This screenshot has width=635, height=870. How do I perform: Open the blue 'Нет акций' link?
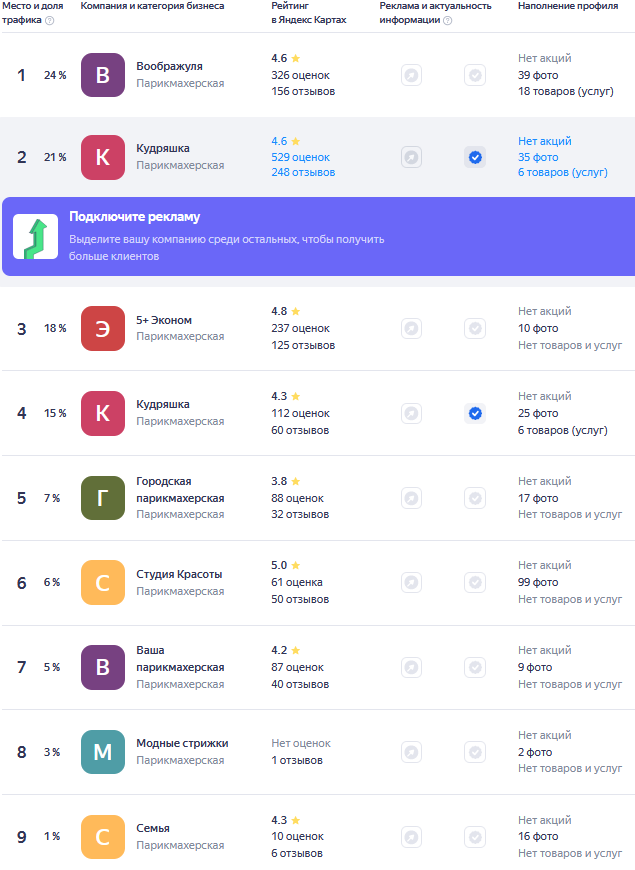545,141
